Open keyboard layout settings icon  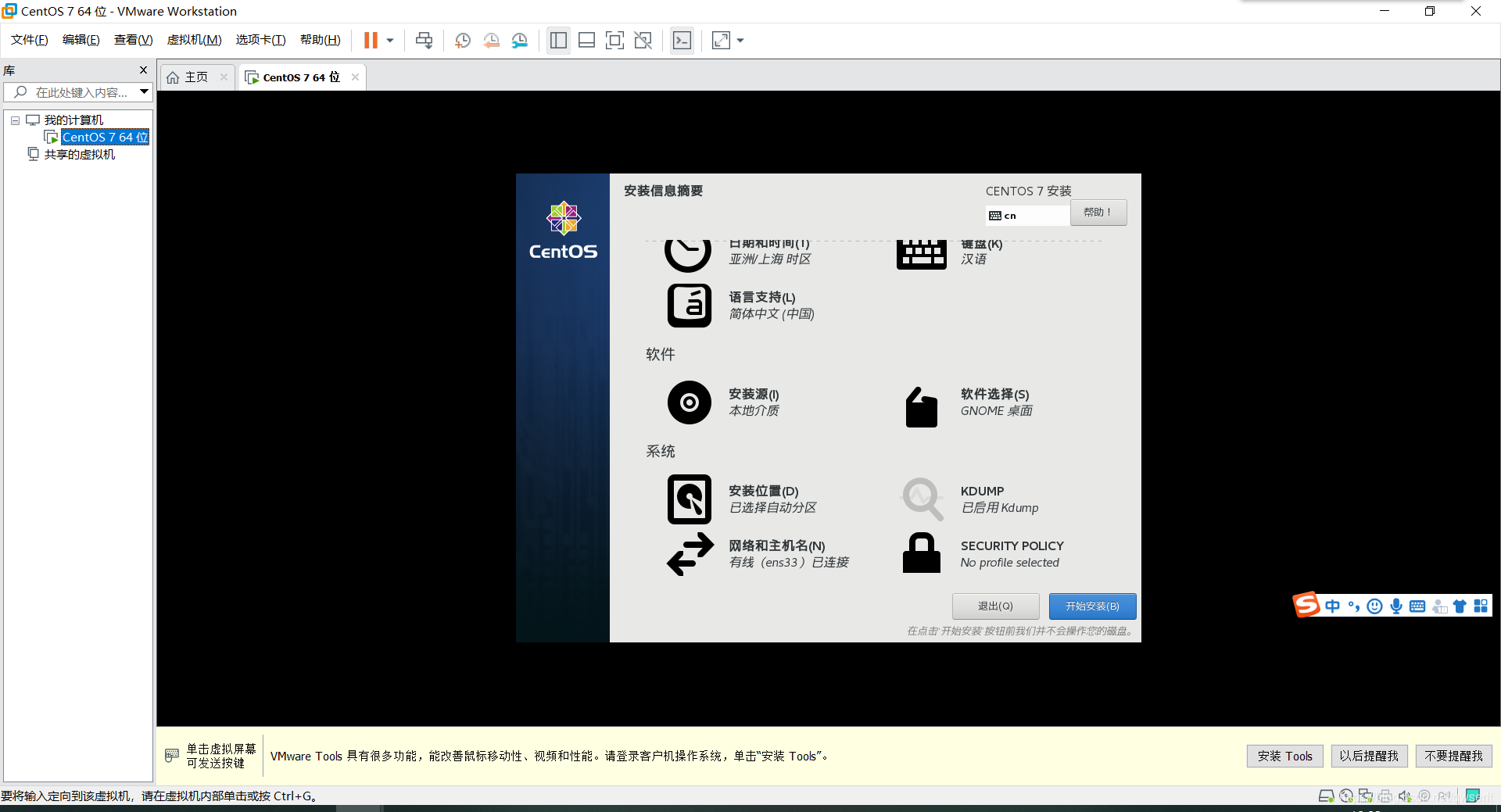(921, 253)
